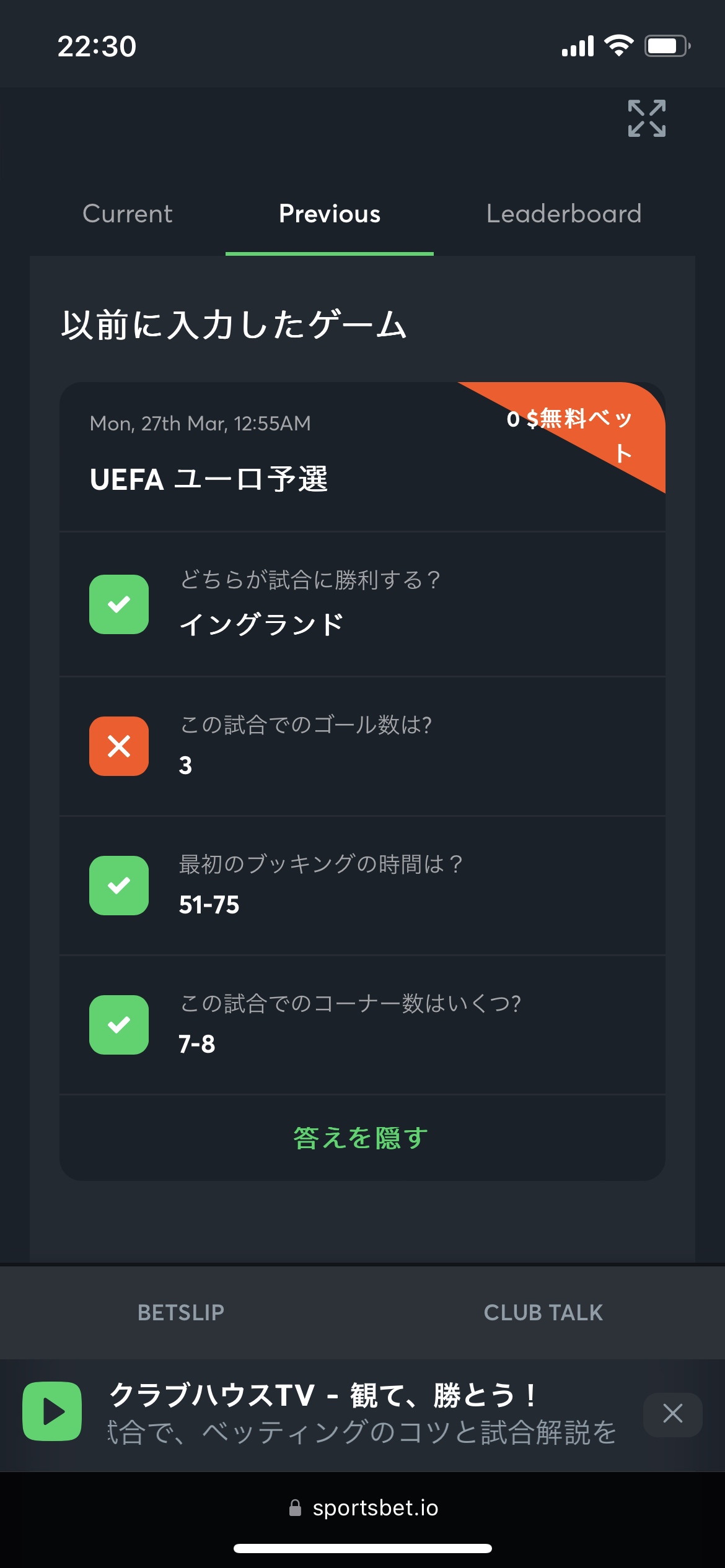
Task: Expand to fullscreen with the arrows icon
Action: point(646,118)
